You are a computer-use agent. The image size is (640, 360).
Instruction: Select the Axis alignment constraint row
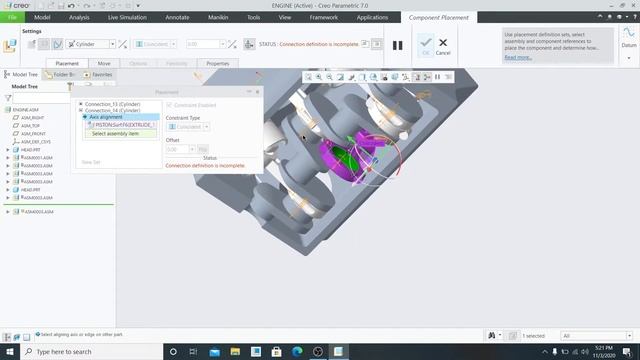coord(120,117)
